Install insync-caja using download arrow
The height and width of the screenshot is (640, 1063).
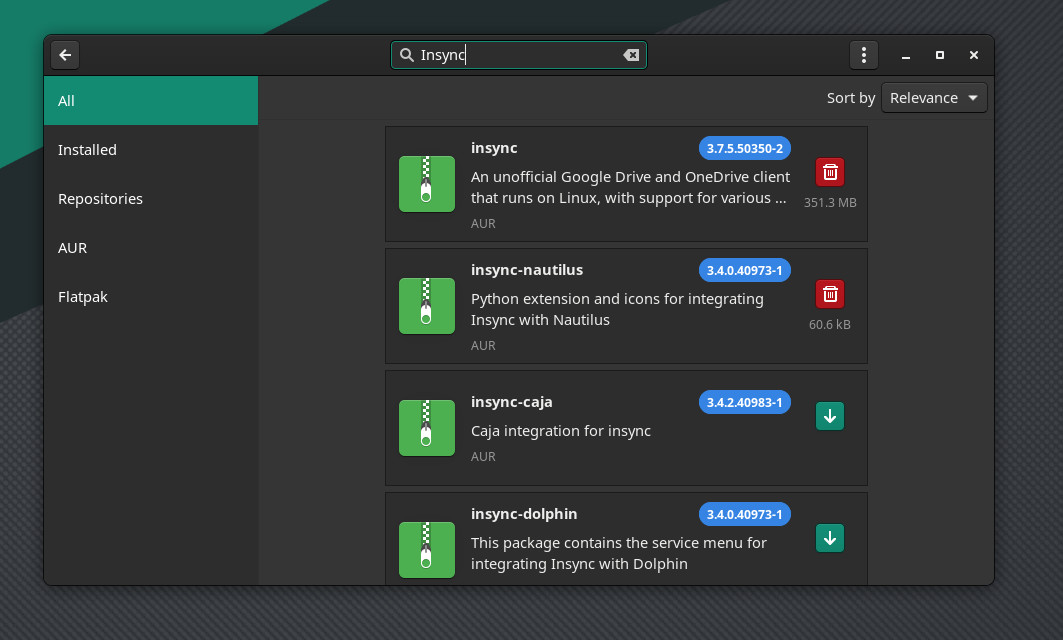(830, 416)
